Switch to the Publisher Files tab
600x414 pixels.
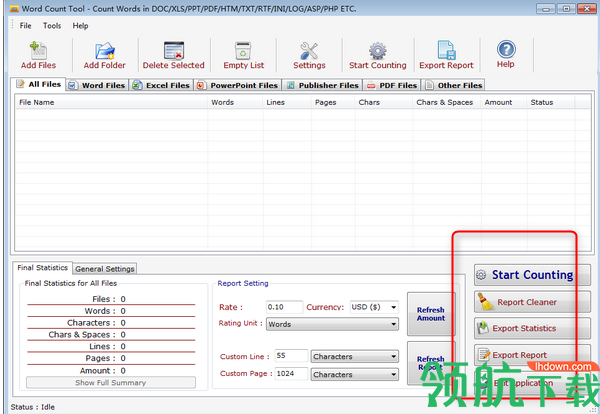click(322, 85)
